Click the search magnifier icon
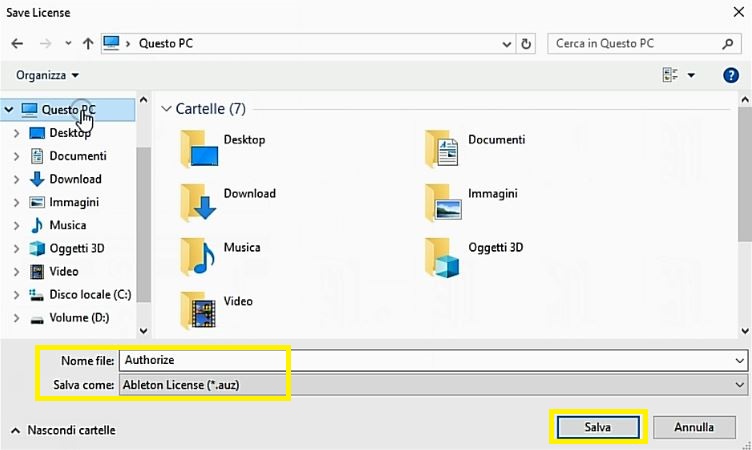 [x=728, y=44]
